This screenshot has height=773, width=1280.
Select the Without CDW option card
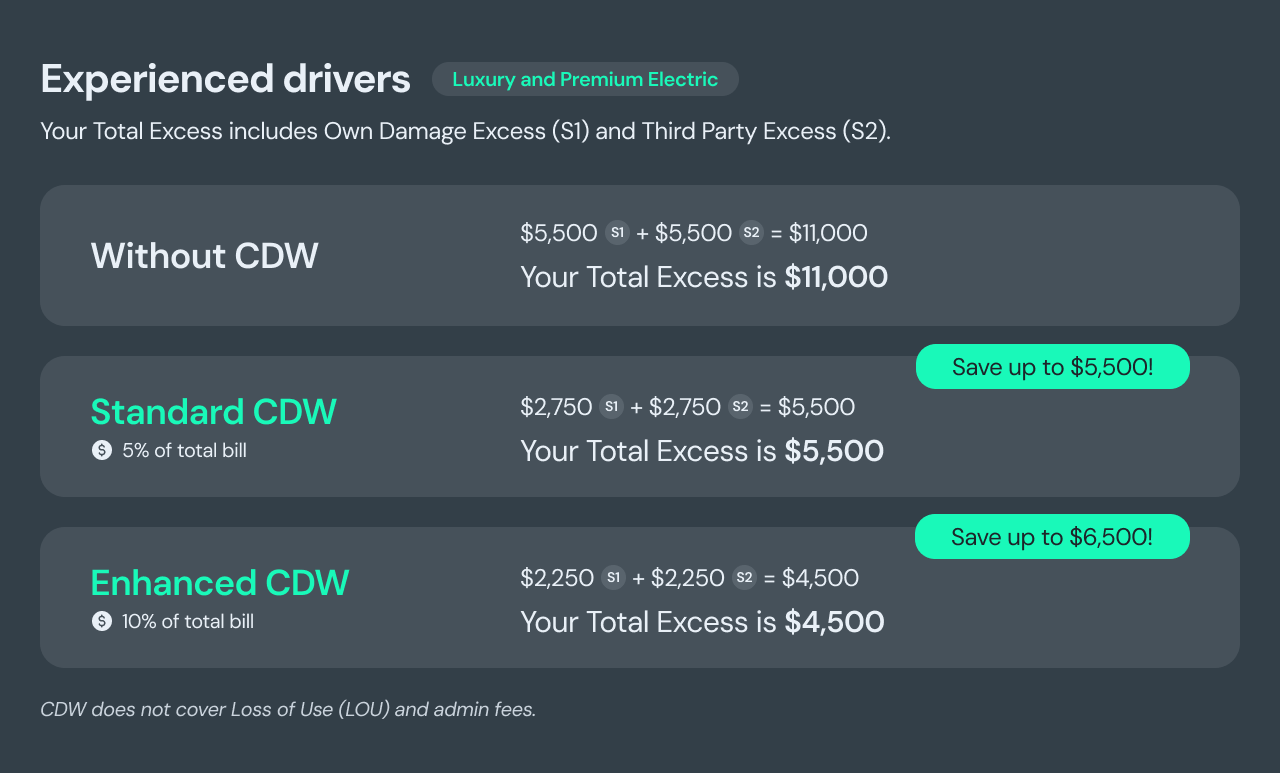(640, 255)
